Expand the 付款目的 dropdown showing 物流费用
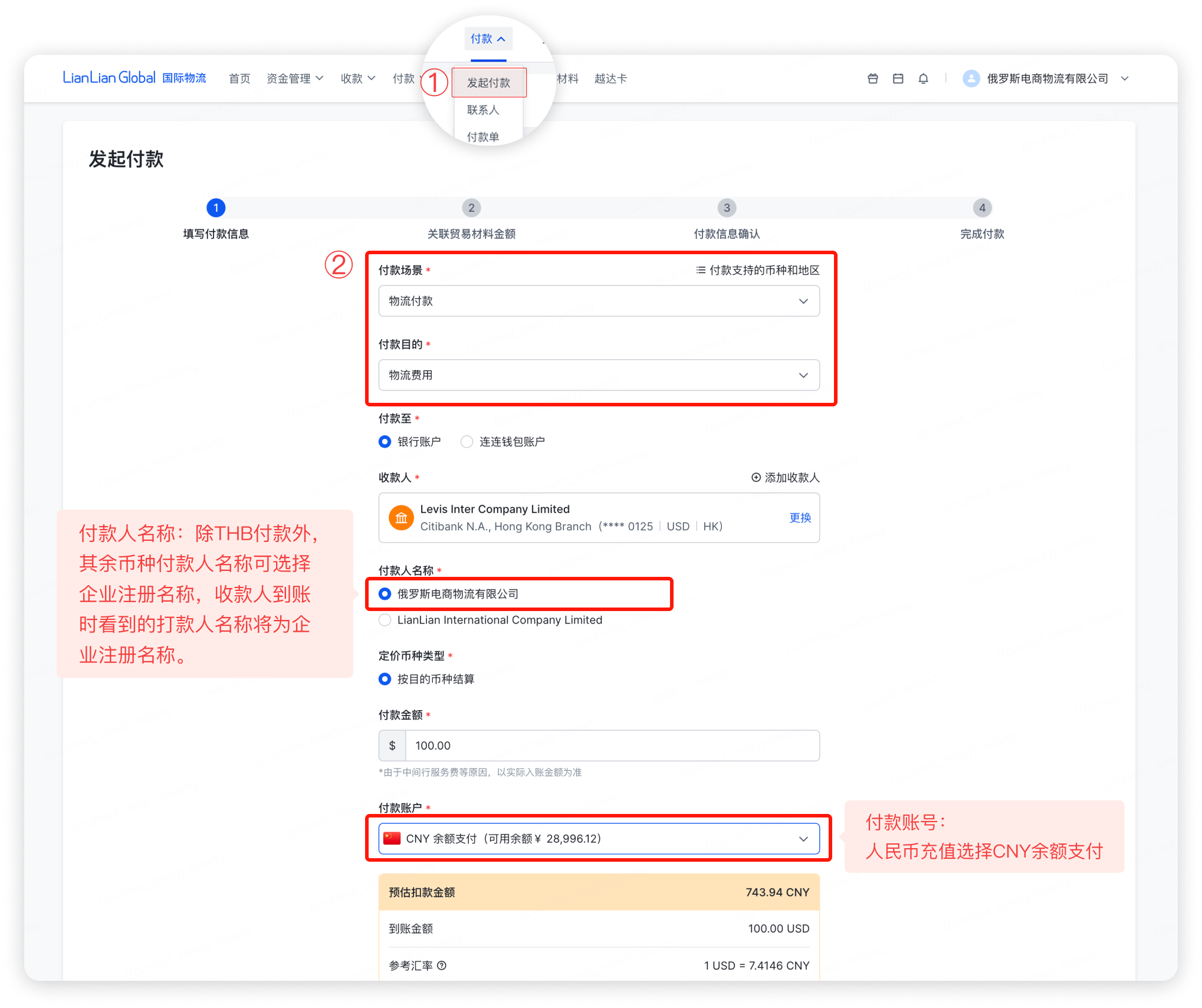Image resolution: width=1202 pixels, height=1008 pixels. [x=599, y=375]
